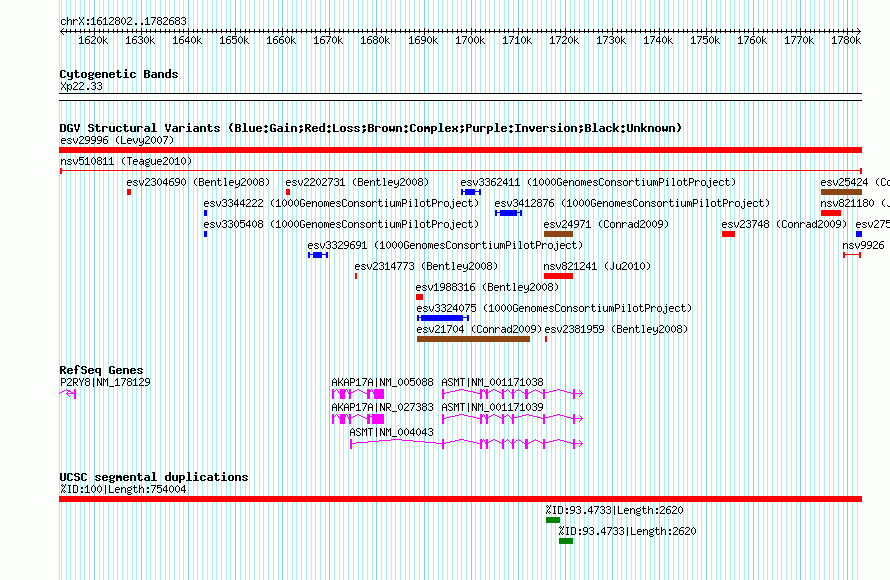The height and width of the screenshot is (580, 890).
Task: Open the esv2202731 (Bentley2008) variant label
Action: click(357, 182)
